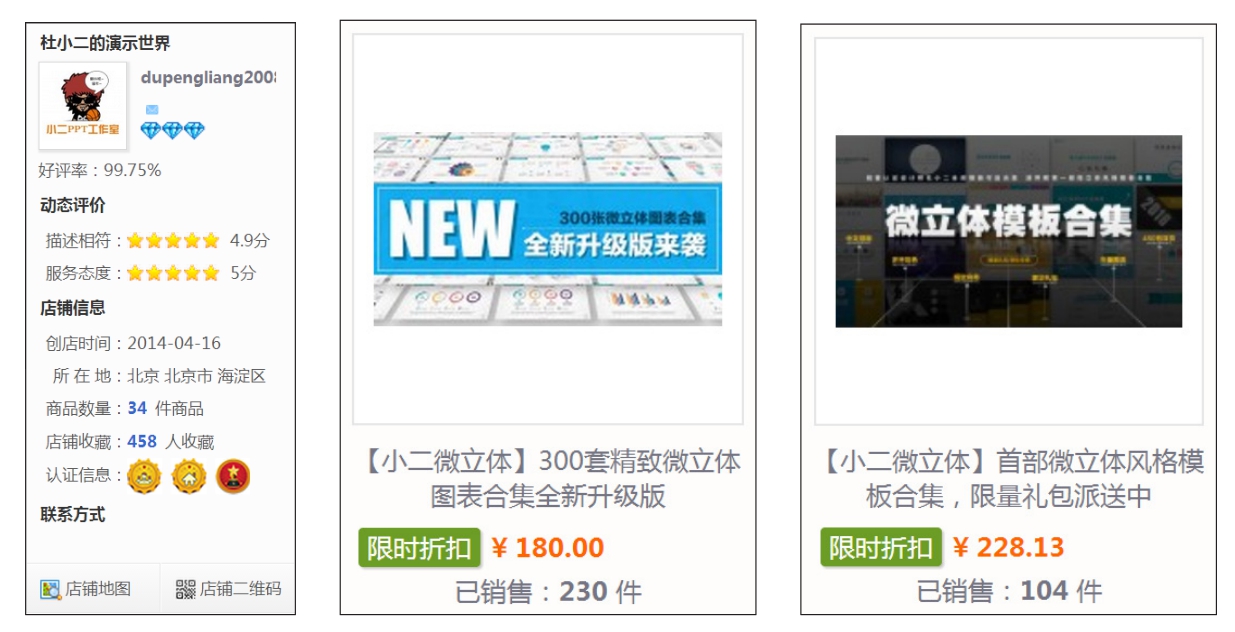Click 限时折扣 badge beside ¥228.13
The image size is (1235, 632).
click(881, 547)
